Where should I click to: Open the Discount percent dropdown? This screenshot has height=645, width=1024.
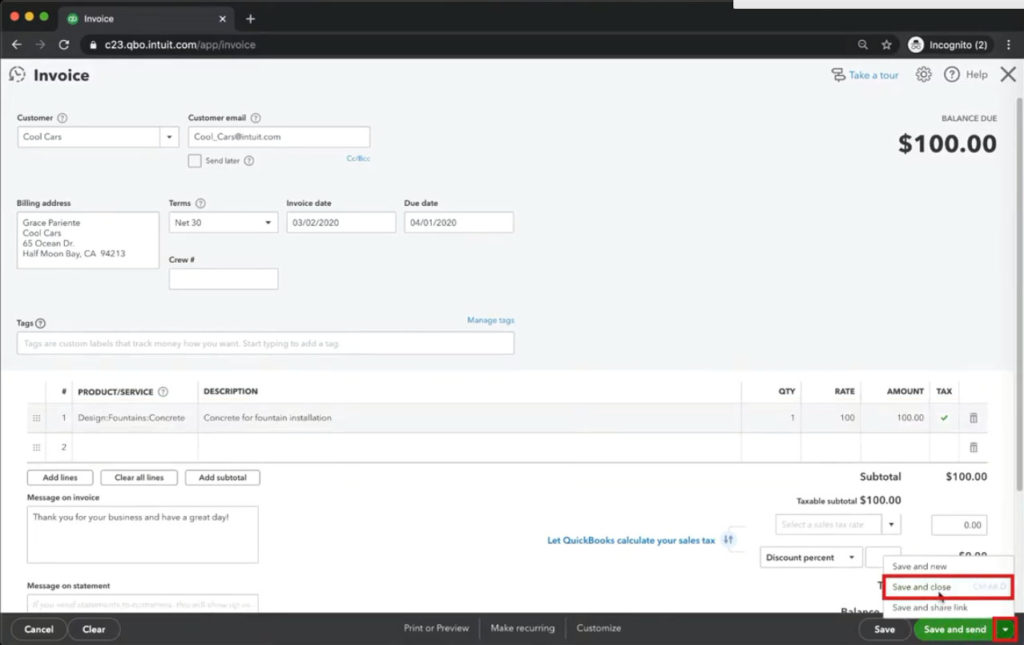pyautogui.click(x=852, y=558)
